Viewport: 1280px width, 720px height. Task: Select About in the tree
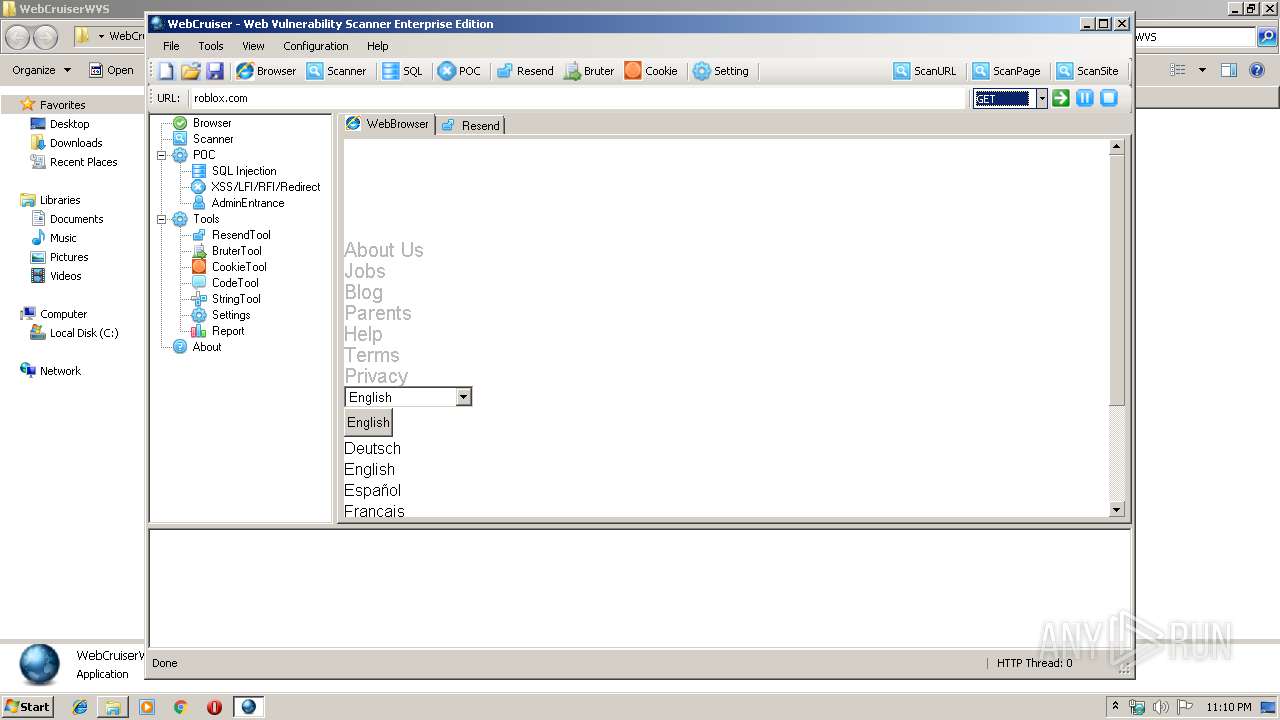click(x=207, y=347)
